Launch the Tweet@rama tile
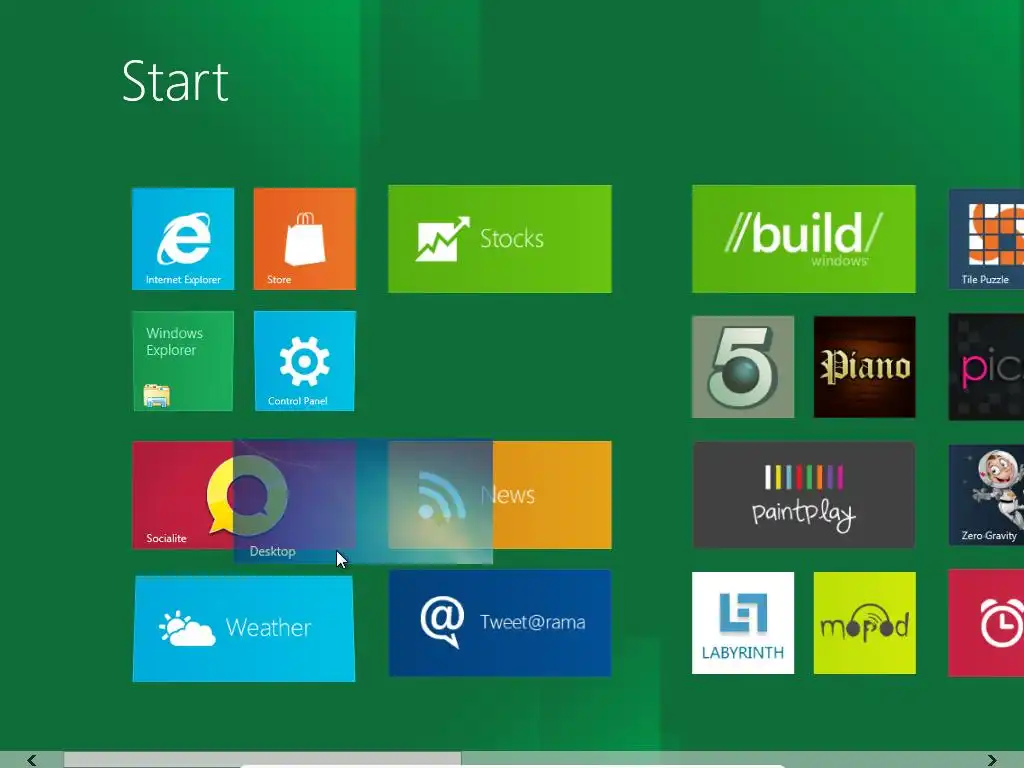 pyautogui.click(x=500, y=623)
